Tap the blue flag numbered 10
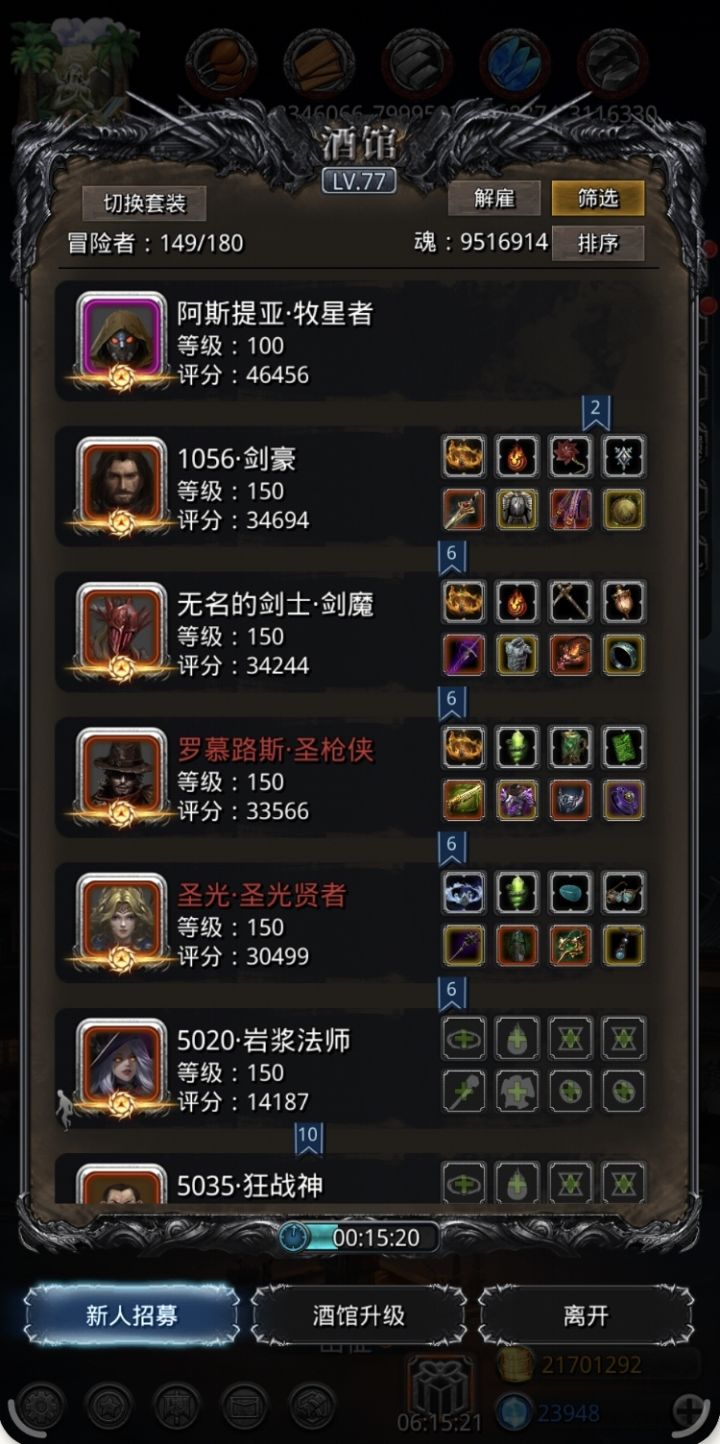The width and height of the screenshot is (720, 1444). click(308, 1137)
